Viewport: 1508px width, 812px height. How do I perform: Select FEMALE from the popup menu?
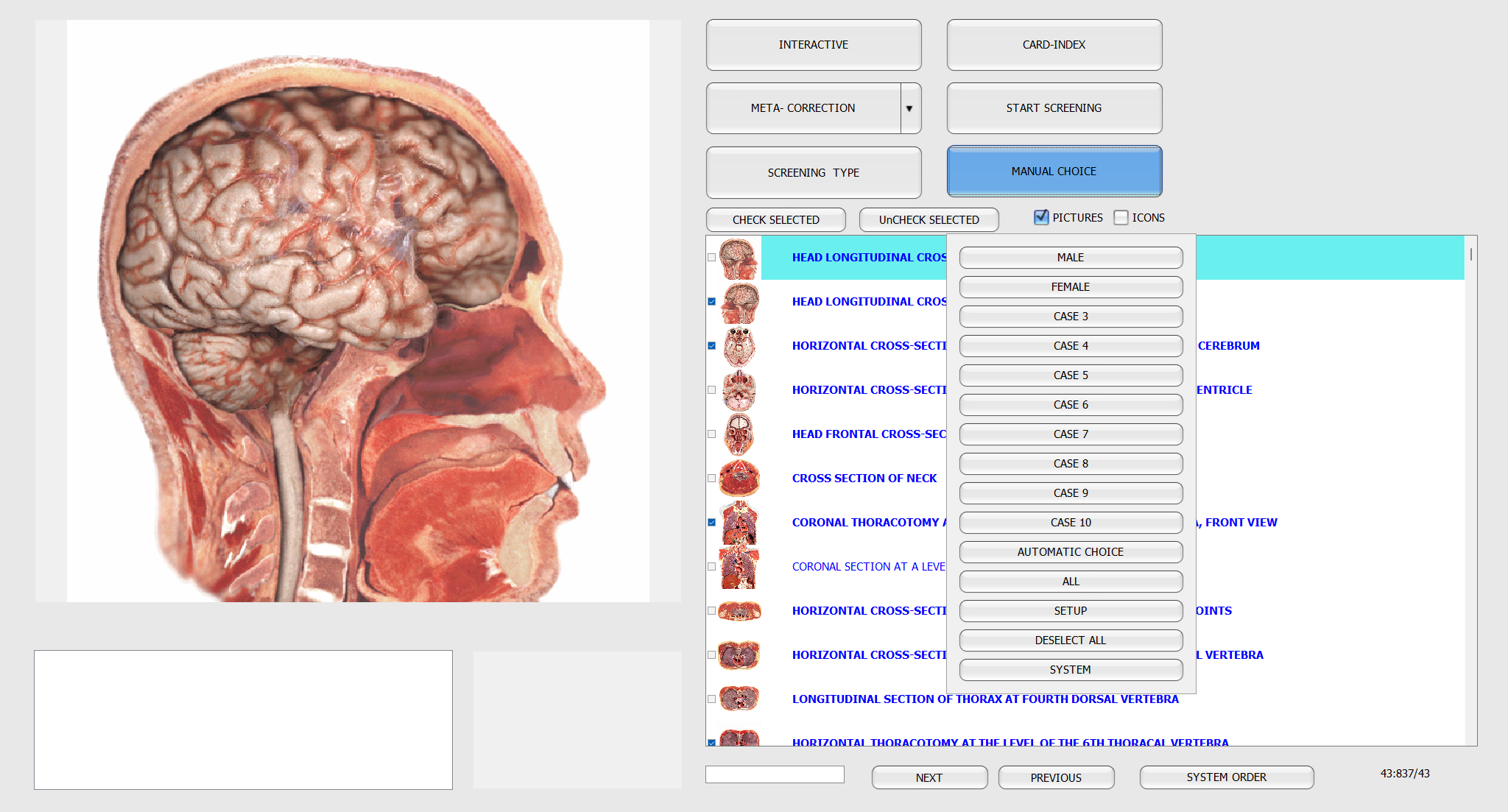pos(1070,287)
